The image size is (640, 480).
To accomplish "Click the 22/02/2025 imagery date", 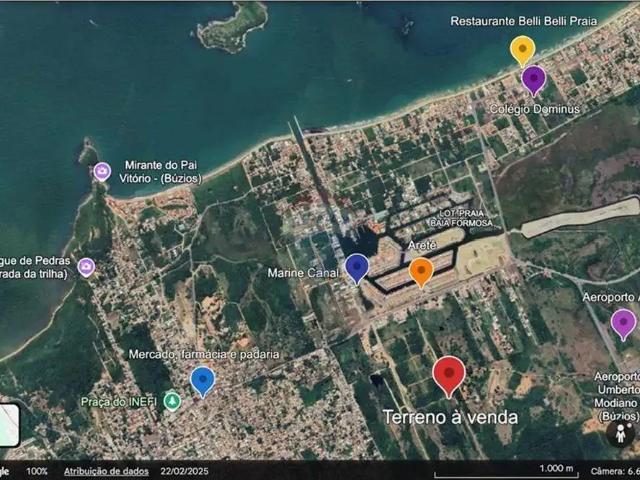I will coord(183,471).
